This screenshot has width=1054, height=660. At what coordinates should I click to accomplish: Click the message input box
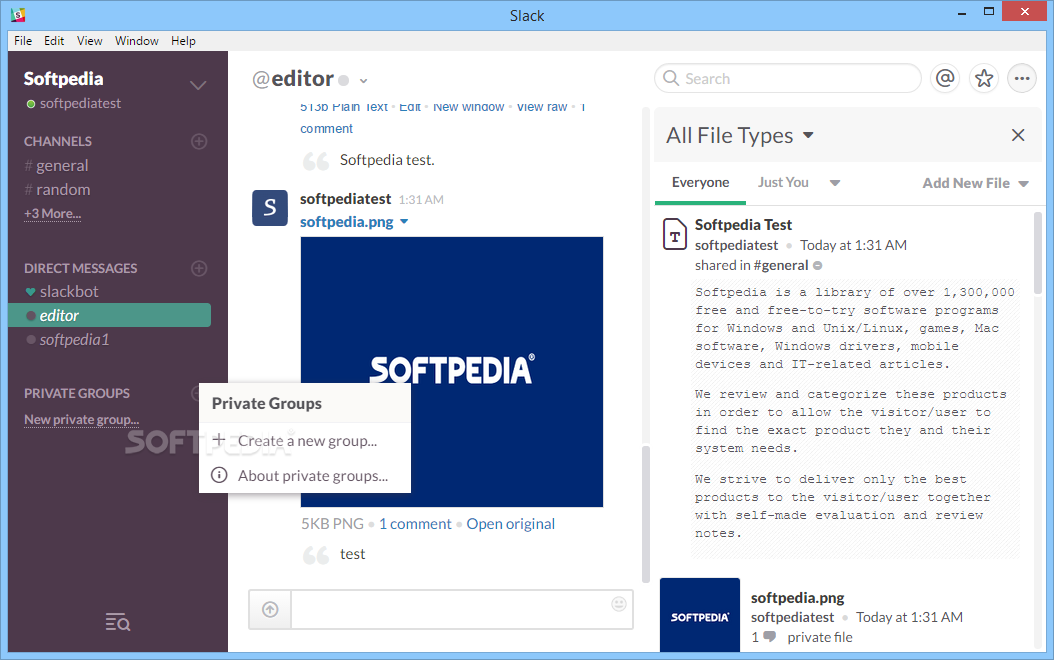pyautogui.click(x=462, y=610)
